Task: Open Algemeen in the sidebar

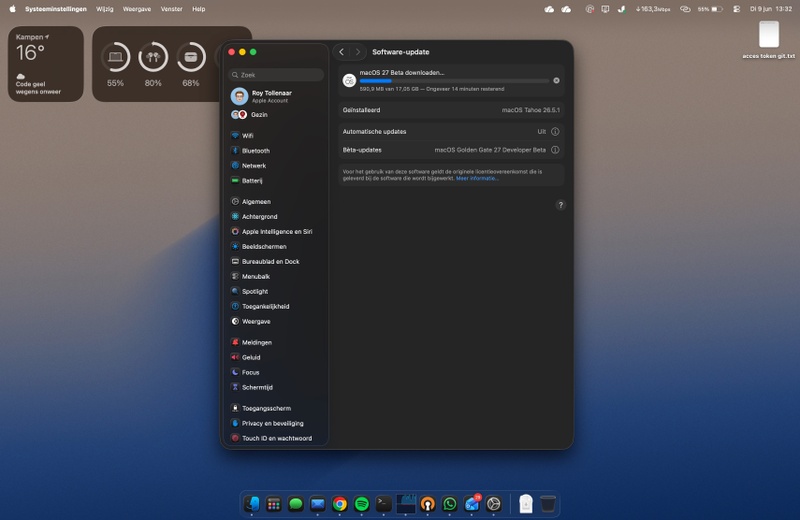Action: tap(276, 202)
